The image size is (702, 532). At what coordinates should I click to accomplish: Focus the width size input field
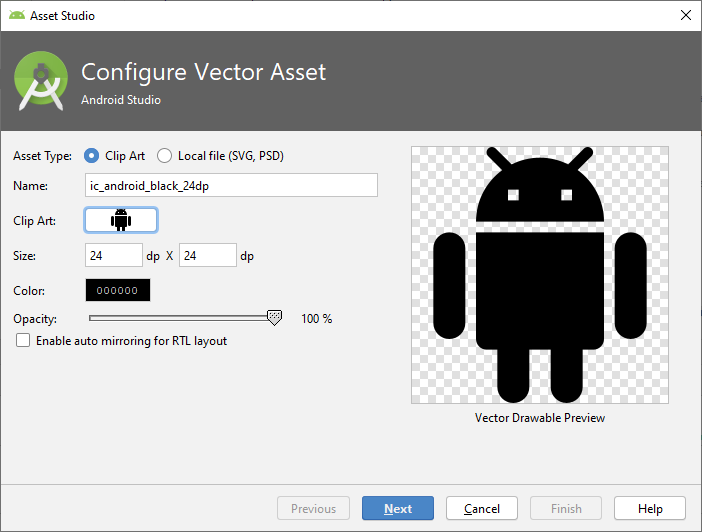[x=114, y=256]
